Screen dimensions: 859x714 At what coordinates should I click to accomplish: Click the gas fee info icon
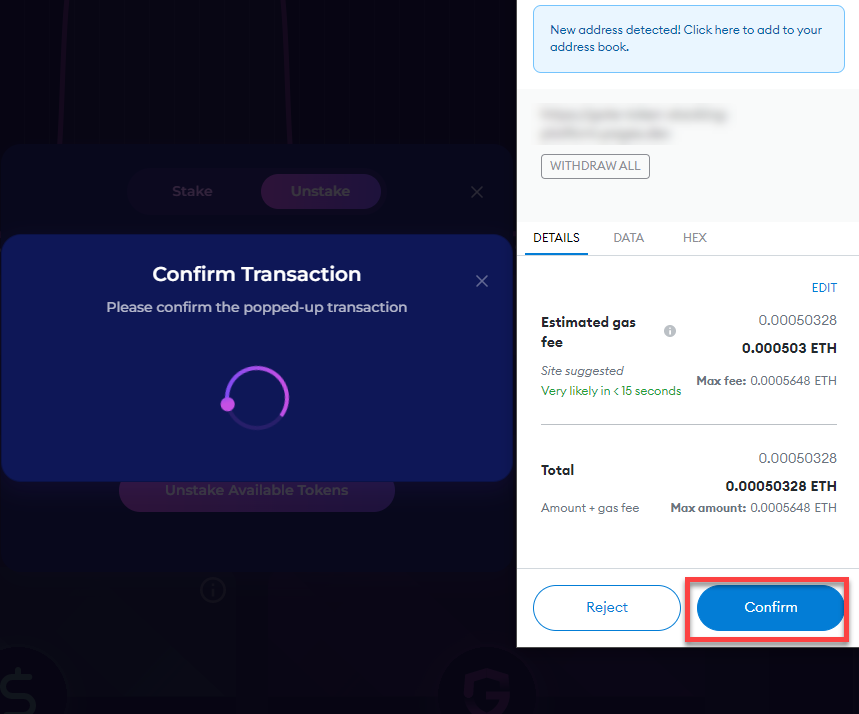(670, 331)
